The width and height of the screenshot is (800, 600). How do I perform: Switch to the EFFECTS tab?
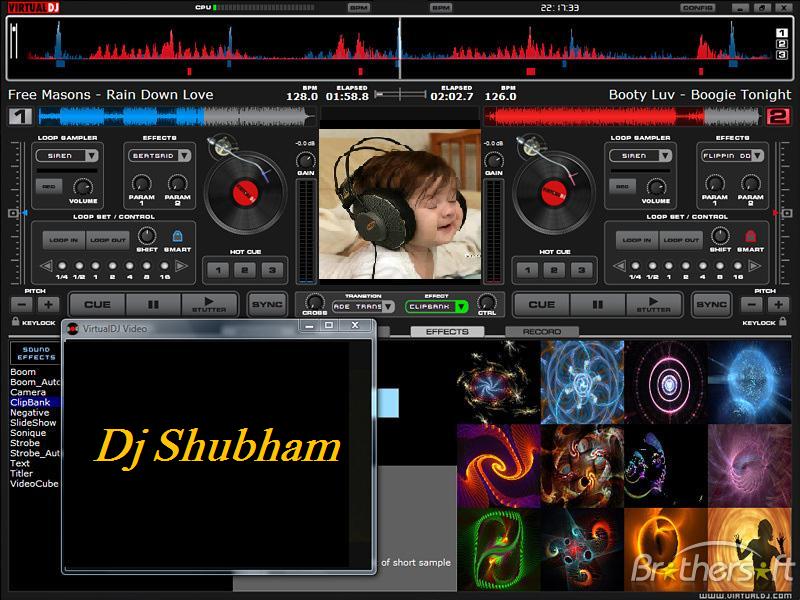pos(447,332)
